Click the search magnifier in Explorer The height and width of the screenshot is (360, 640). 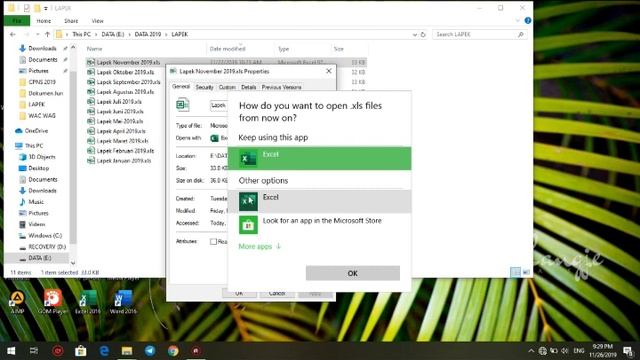tap(520, 35)
